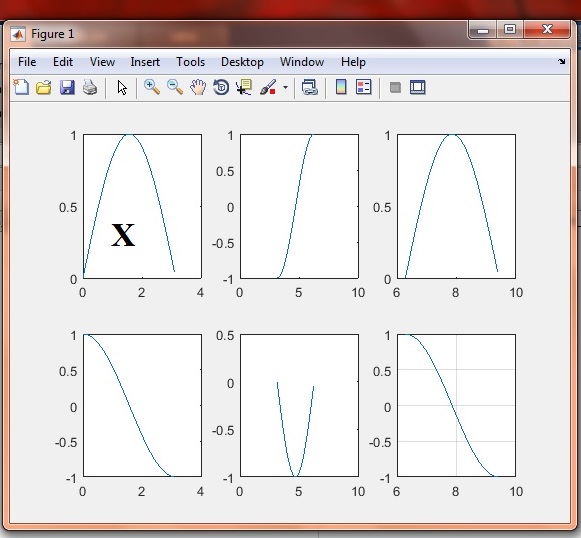
Task: Open the Tools menu
Action: coord(190,62)
